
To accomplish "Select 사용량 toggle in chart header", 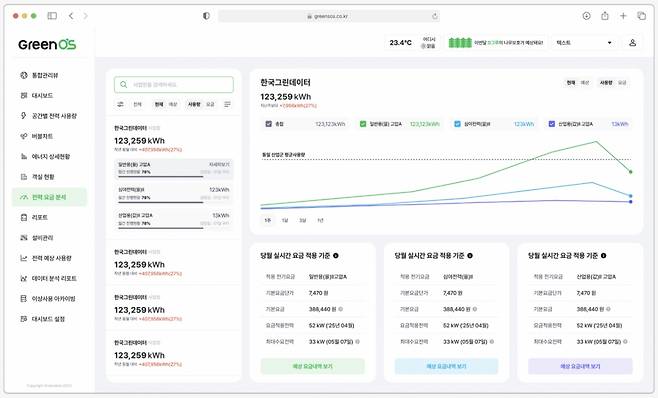I will 606,83.
